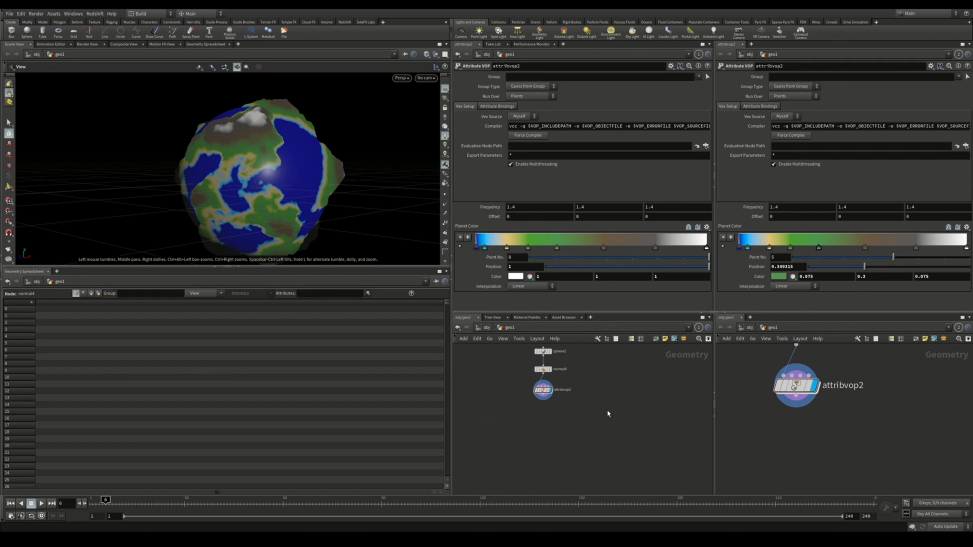
Task: Enable Multithreading checkbox in left parameter pane
Action: [511, 164]
